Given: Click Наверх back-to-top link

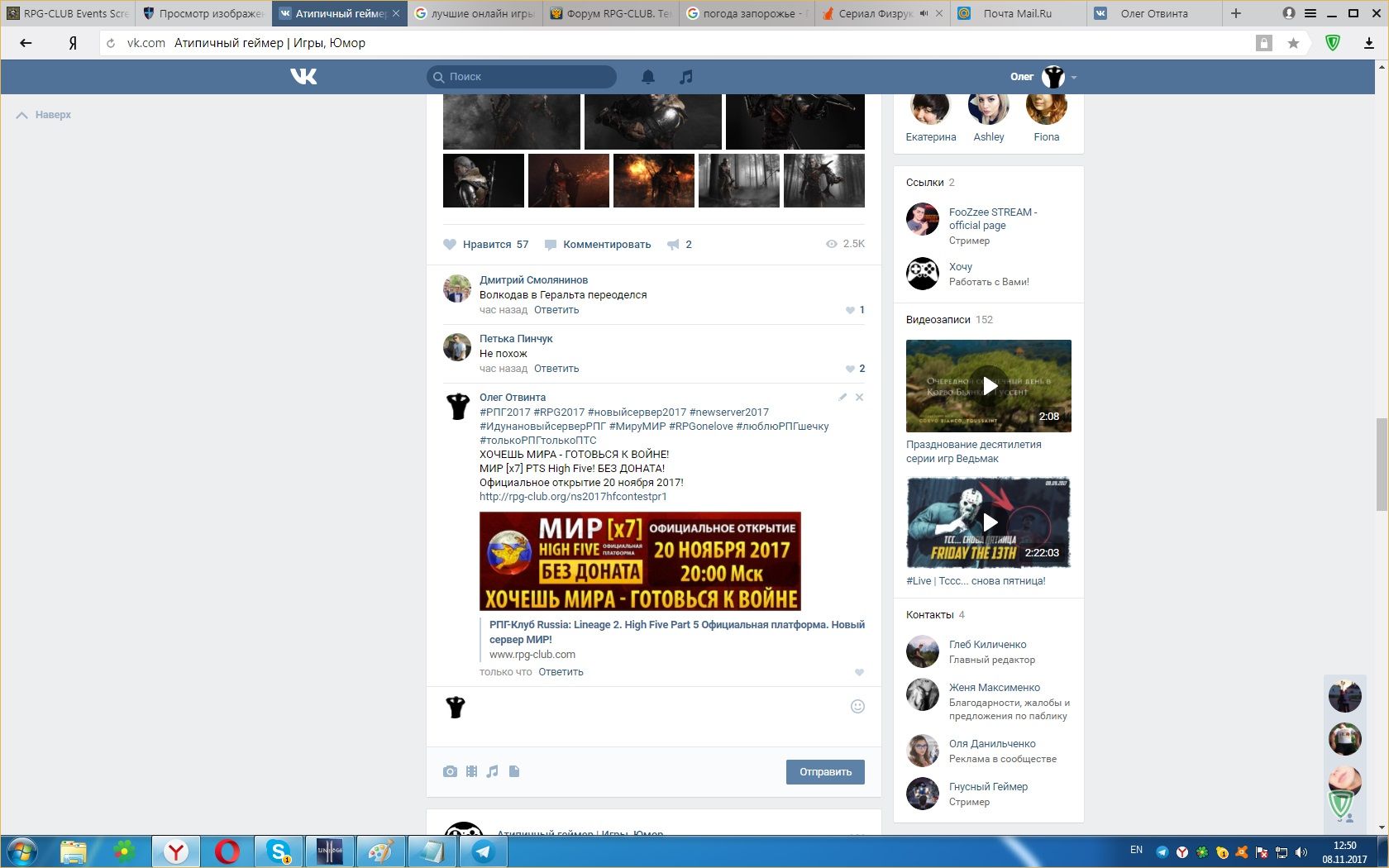Looking at the screenshot, I should (44, 115).
